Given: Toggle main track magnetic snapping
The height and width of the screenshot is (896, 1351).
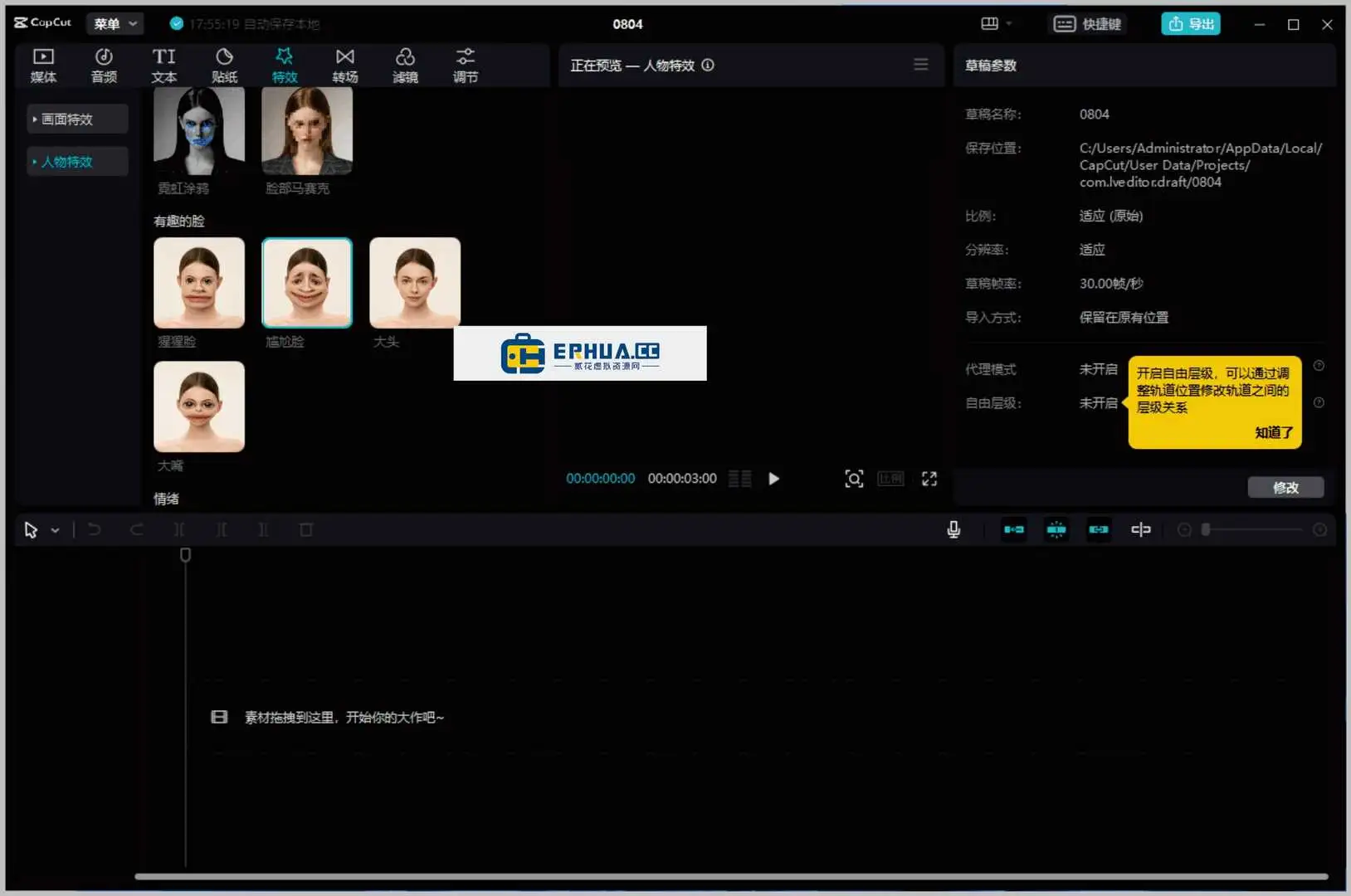Looking at the screenshot, I should coord(1015,529).
